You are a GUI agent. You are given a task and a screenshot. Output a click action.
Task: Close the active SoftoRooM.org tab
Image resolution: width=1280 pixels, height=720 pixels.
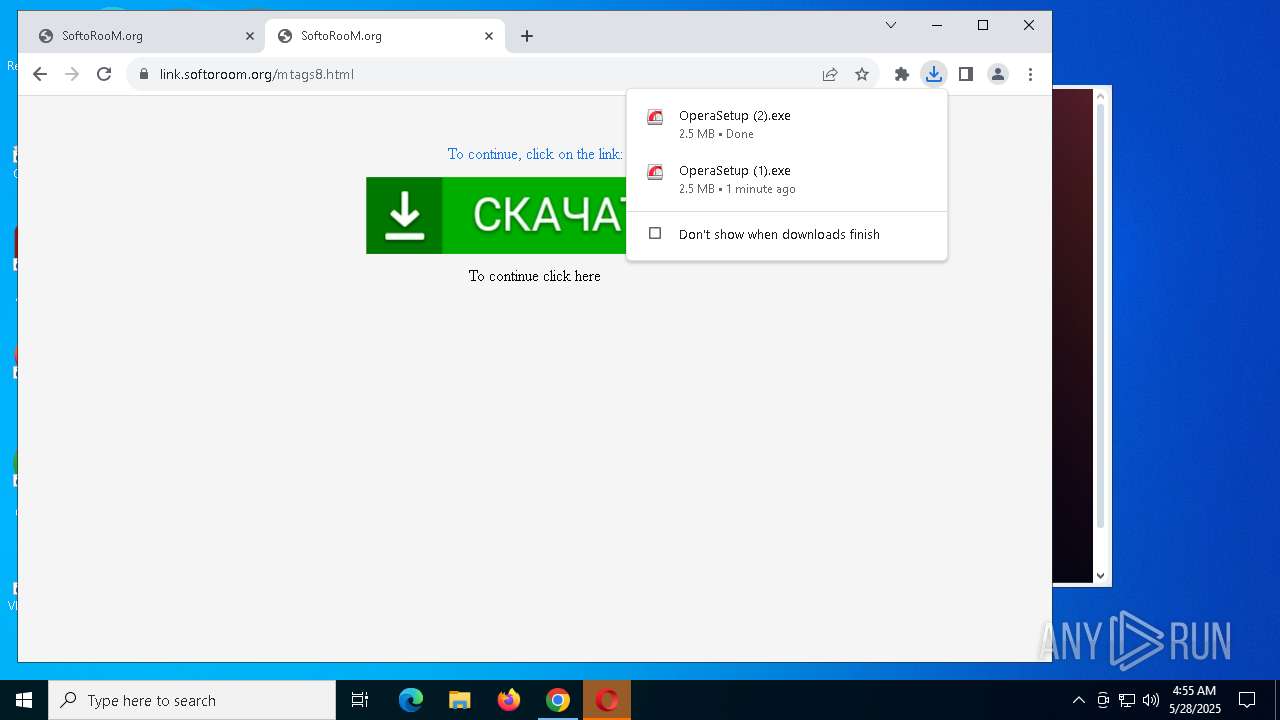click(x=489, y=36)
